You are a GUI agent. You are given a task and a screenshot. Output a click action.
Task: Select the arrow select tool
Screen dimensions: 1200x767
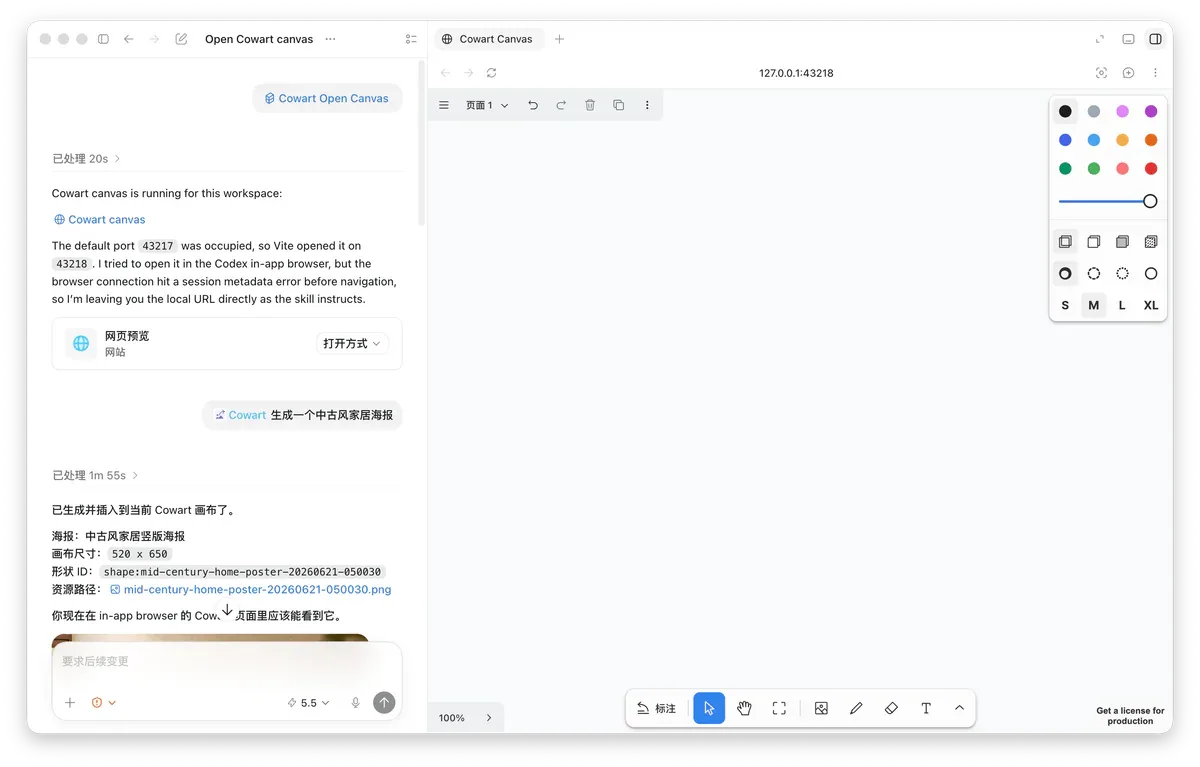click(x=709, y=708)
